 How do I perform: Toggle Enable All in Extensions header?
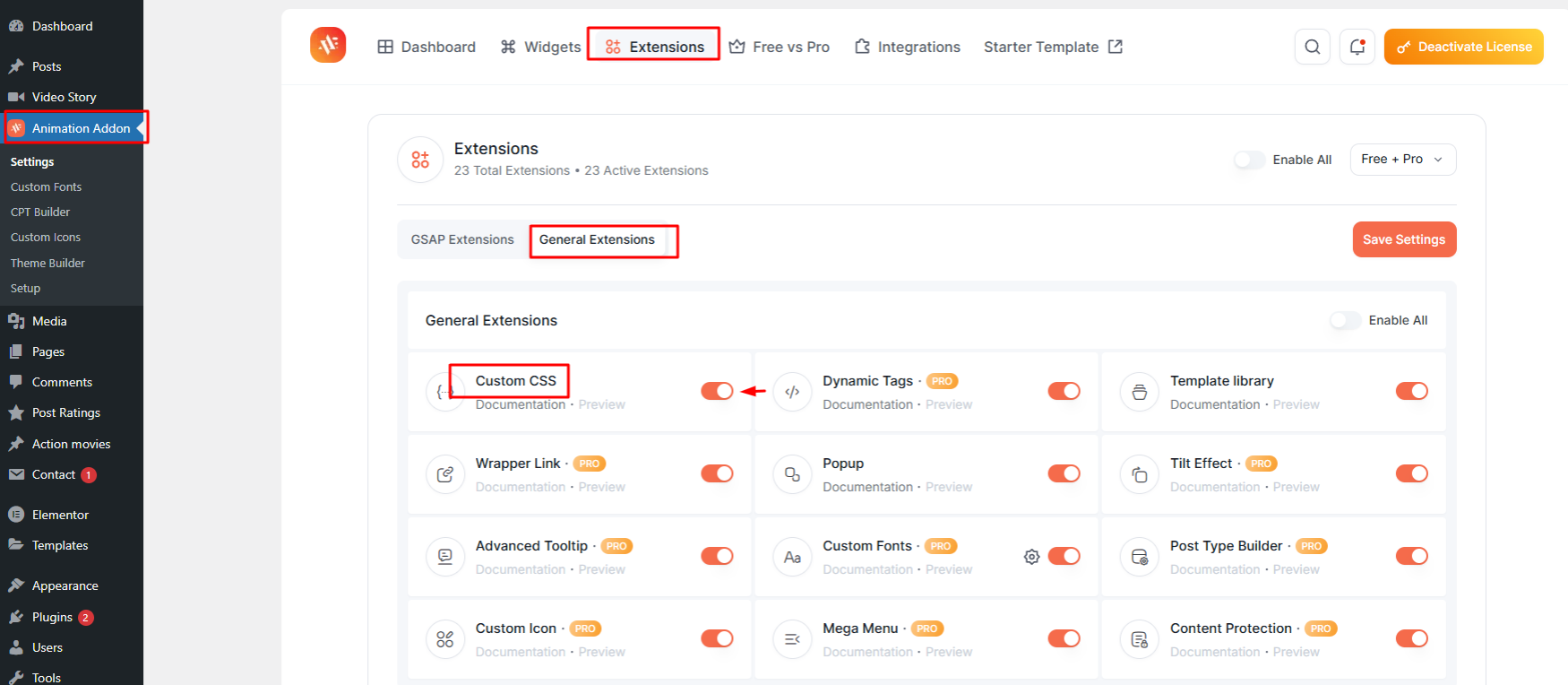1249,160
